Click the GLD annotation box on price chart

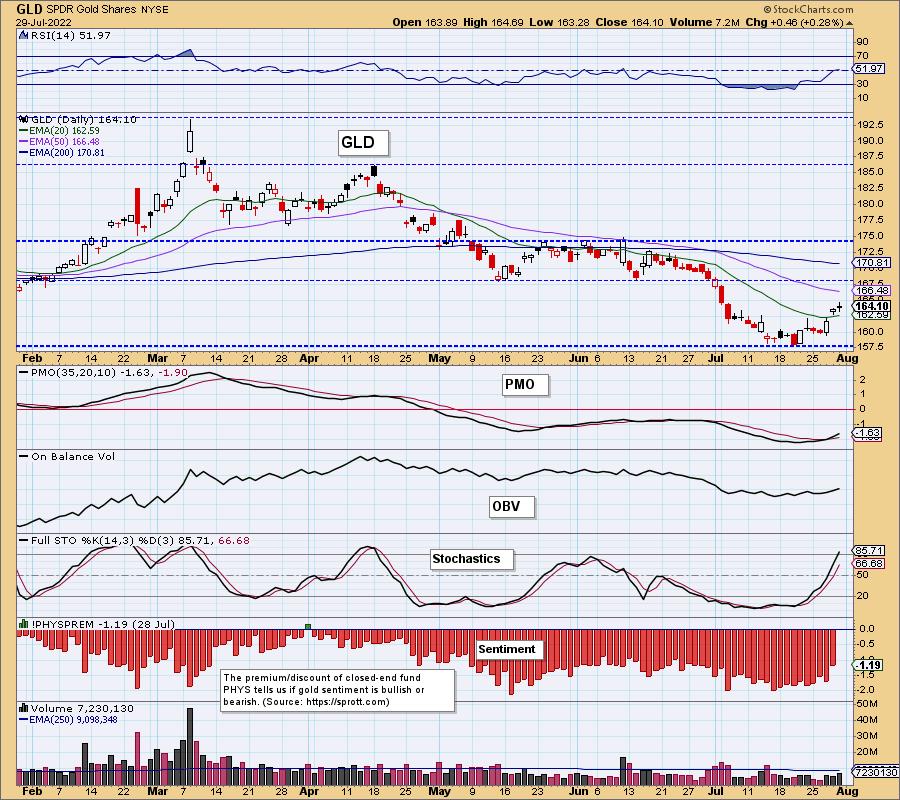(x=363, y=142)
